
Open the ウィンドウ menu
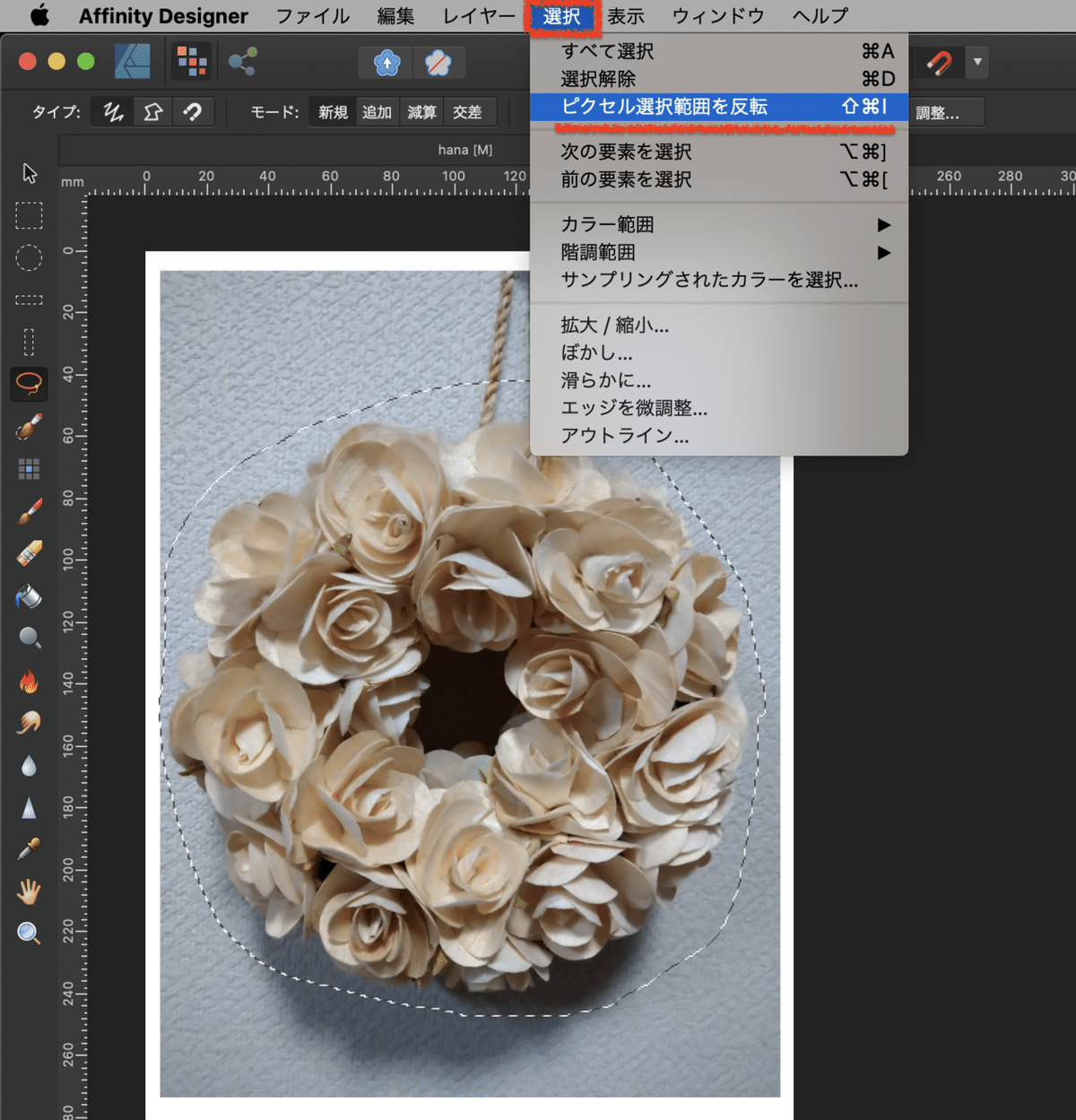718,16
